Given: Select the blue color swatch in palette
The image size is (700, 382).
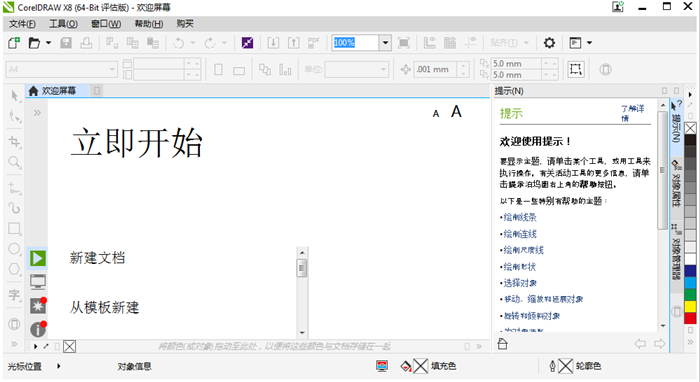Looking at the screenshot, I should (690, 270).
